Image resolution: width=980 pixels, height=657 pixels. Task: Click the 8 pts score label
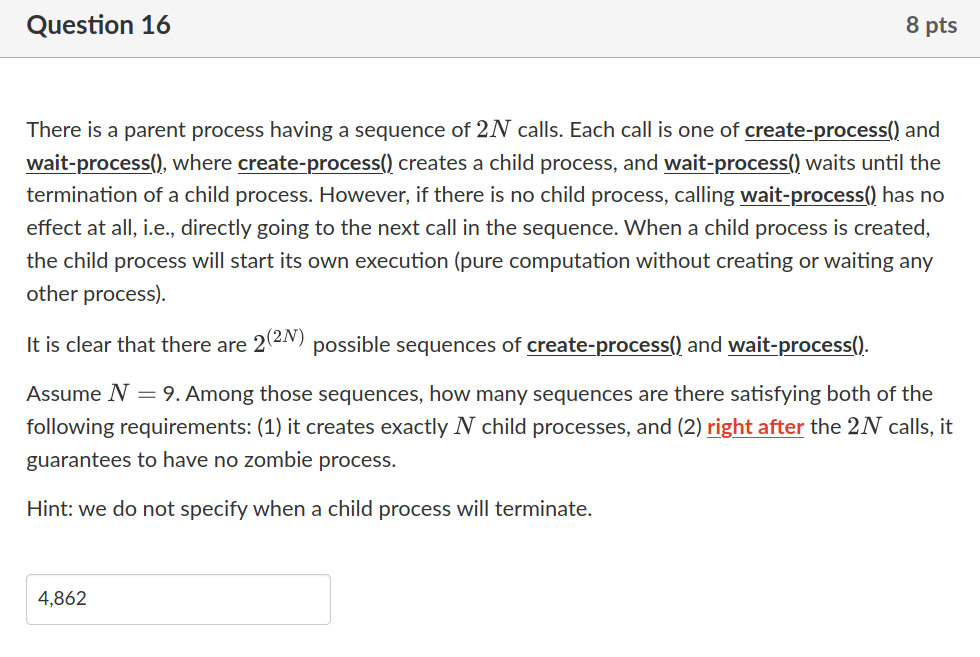(931, 25)
